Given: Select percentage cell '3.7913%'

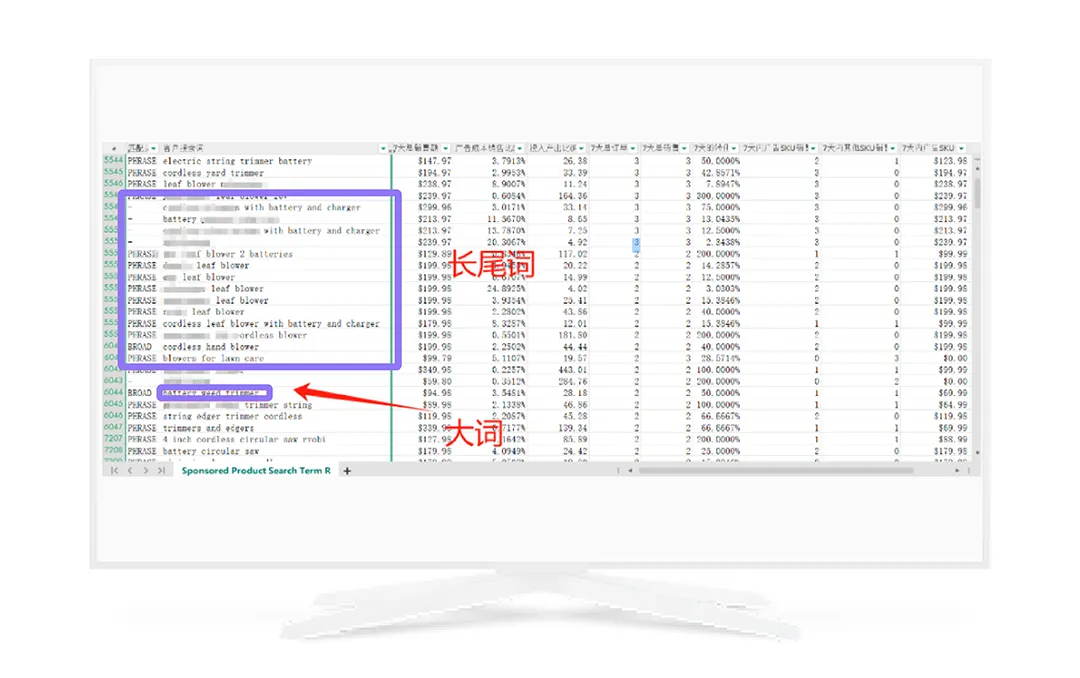Looking at the screenshot, I should pos(508,161).
